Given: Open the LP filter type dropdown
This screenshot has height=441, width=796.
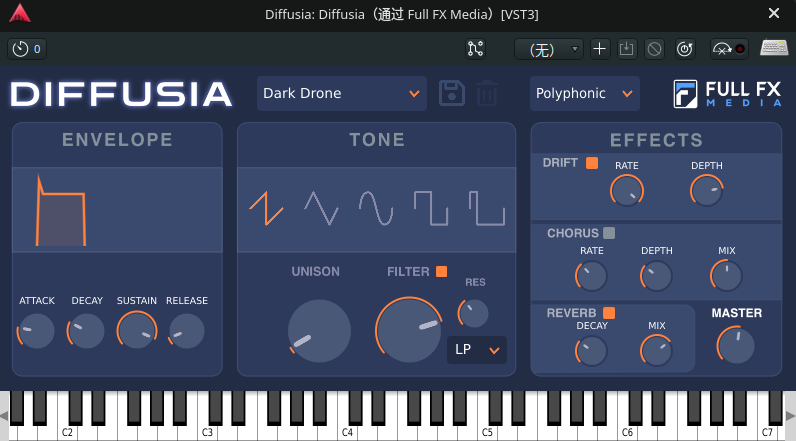Looking at the screenshot, I should pyautogui.click(x=477, y=350).
